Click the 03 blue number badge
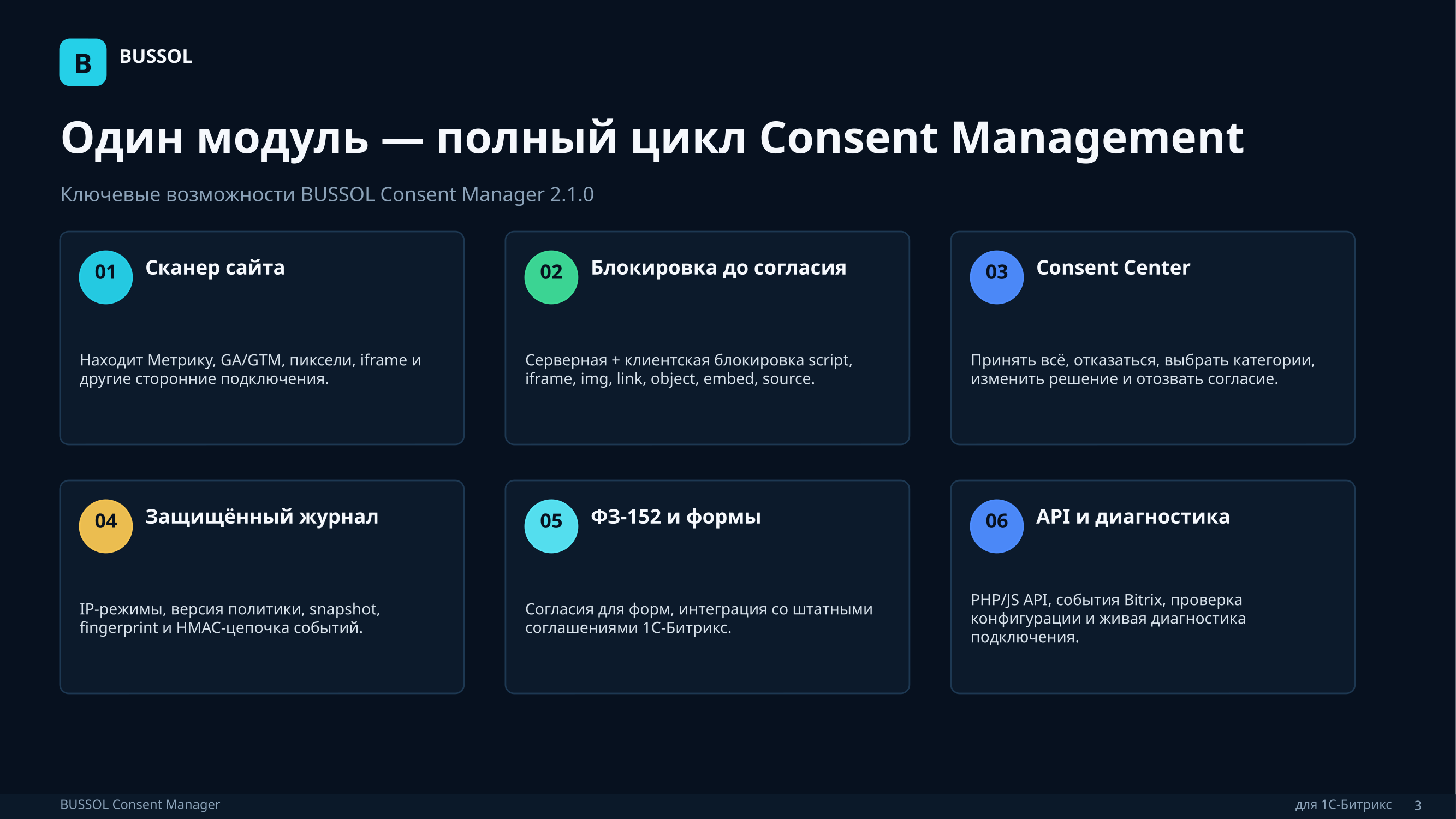This screenshot has width=1456, height=819. pyautogui.click(x=996, y=277)
